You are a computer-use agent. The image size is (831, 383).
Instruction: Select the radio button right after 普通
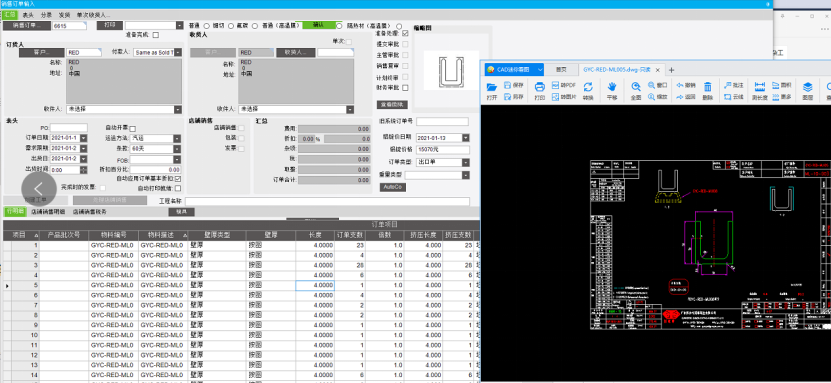coord(207,25)
